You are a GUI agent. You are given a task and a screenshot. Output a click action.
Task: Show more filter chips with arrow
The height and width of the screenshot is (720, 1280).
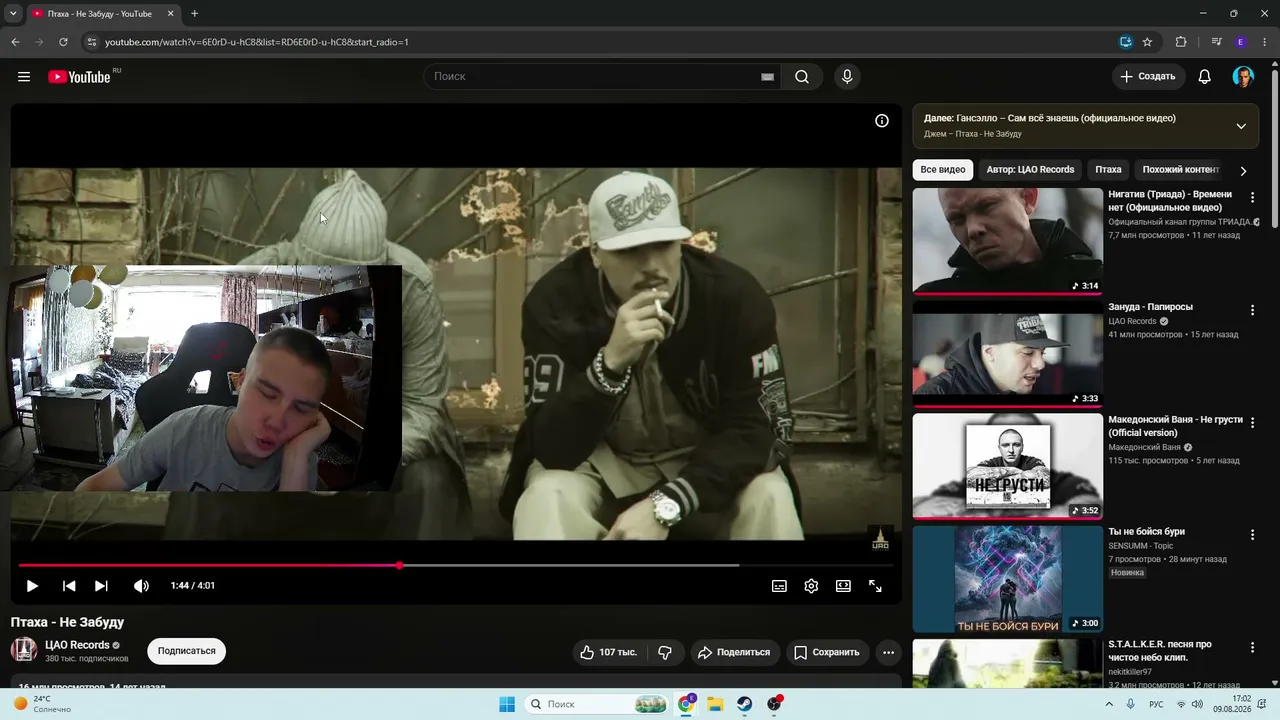(1243, 171)
